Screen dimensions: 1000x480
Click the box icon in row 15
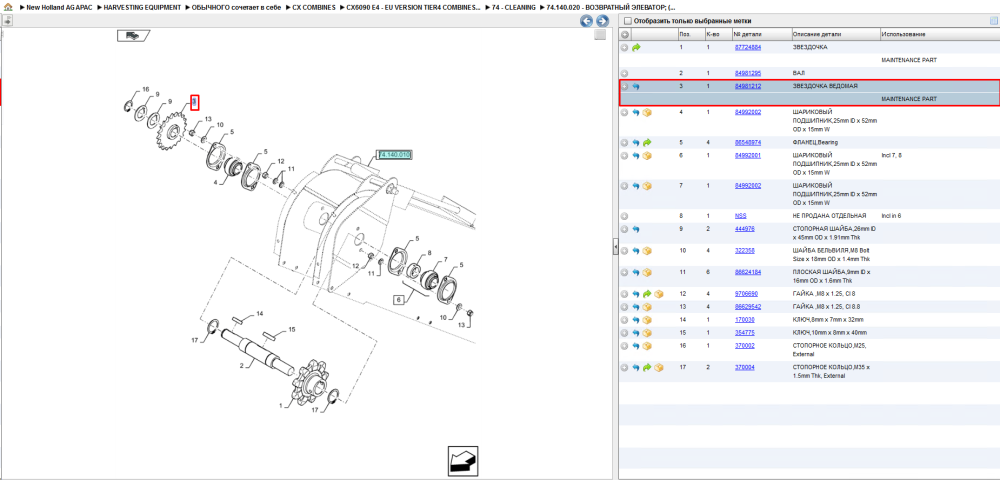647,333
